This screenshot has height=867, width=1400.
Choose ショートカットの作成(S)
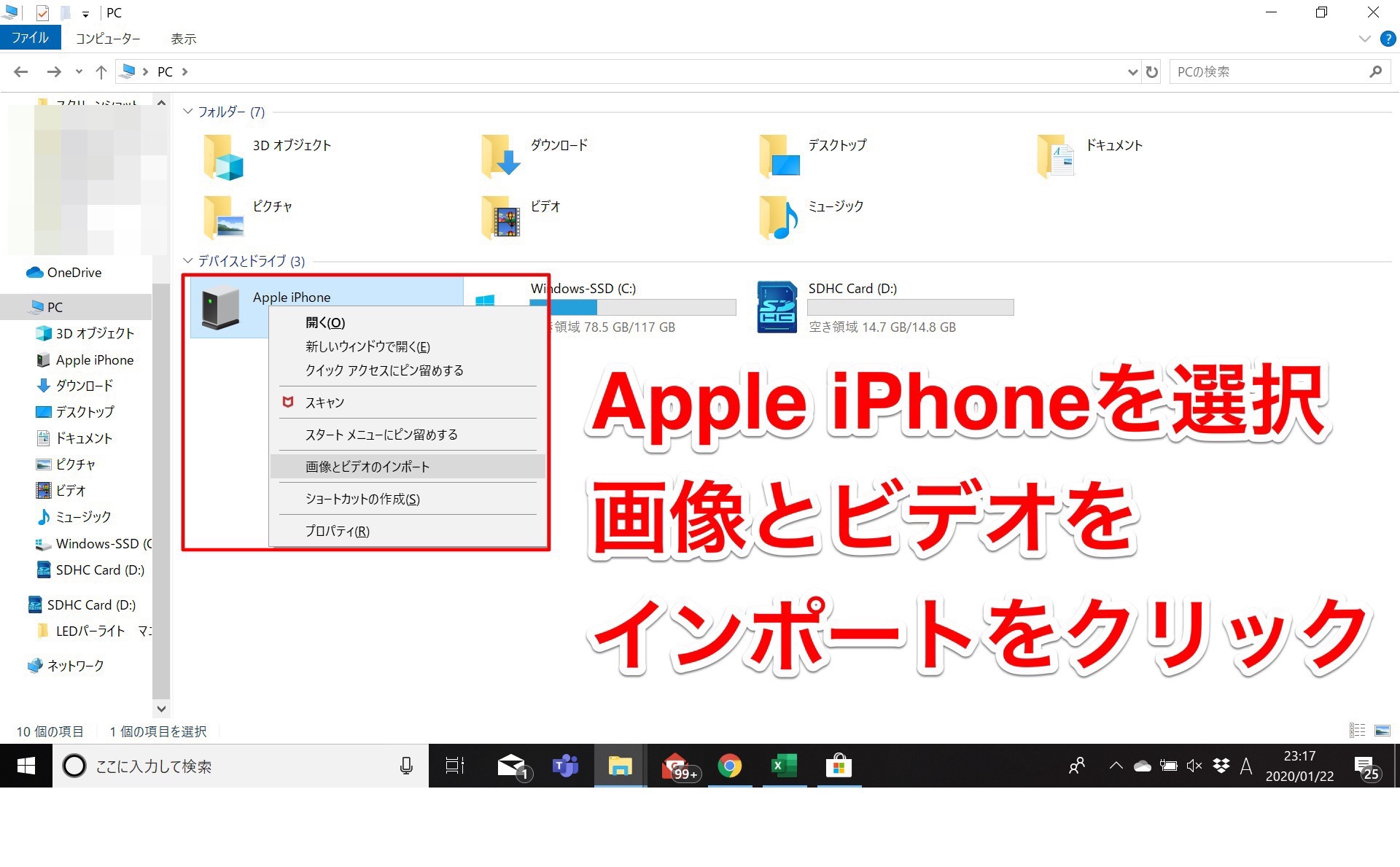point(408,499)
